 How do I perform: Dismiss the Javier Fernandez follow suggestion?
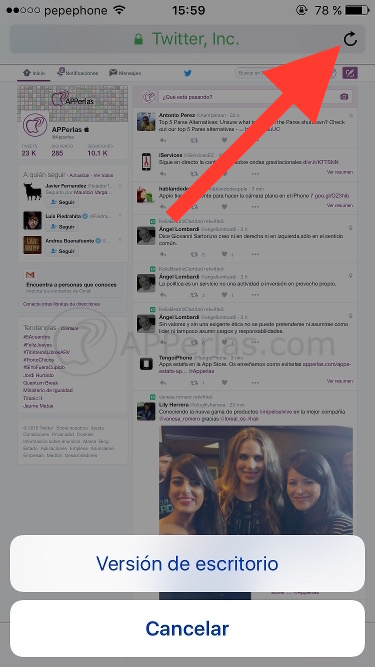pyautogui.click(x=120, y=186)
